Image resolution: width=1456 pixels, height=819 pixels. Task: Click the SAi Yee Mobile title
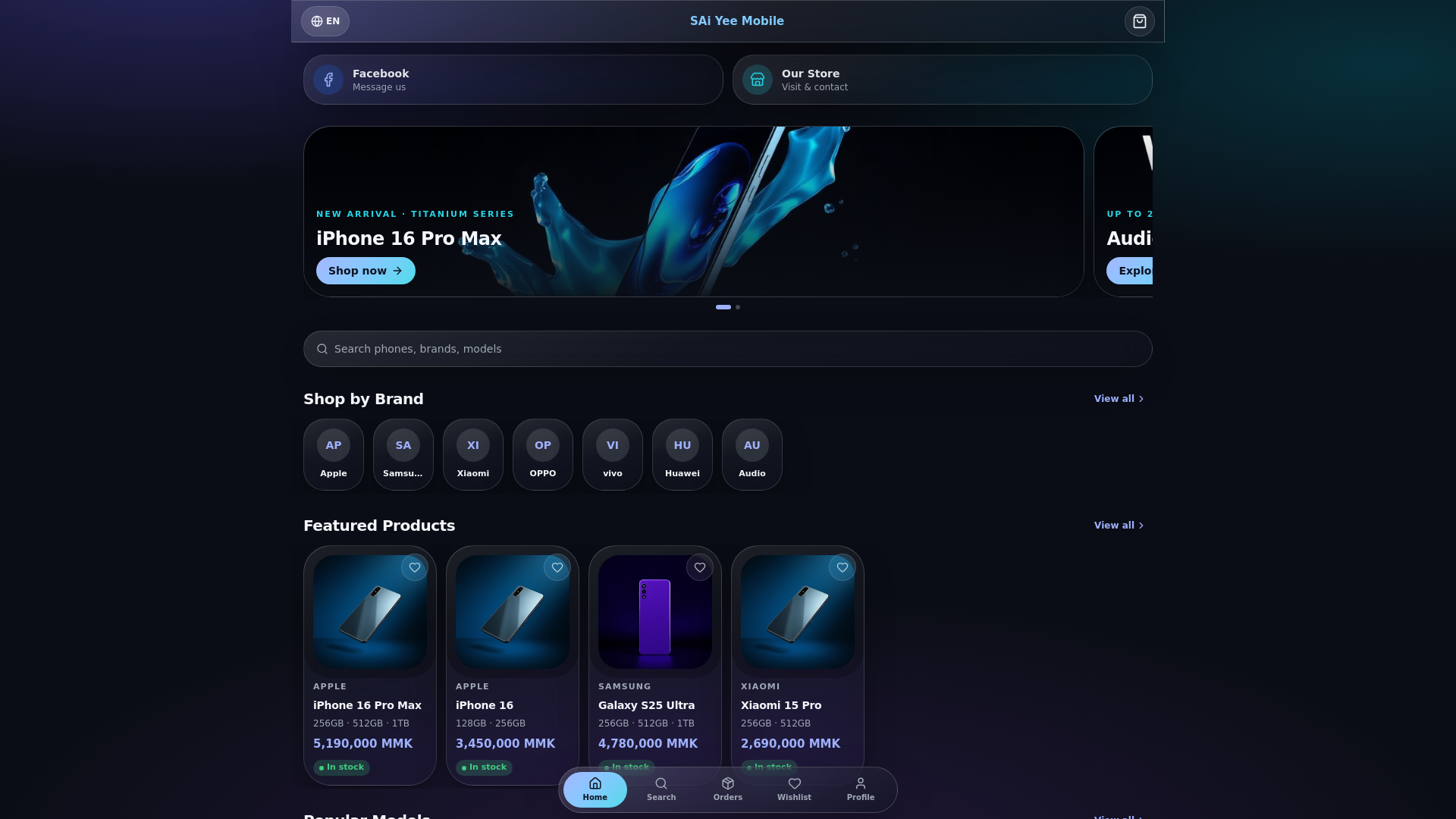[x=737, y=21]
